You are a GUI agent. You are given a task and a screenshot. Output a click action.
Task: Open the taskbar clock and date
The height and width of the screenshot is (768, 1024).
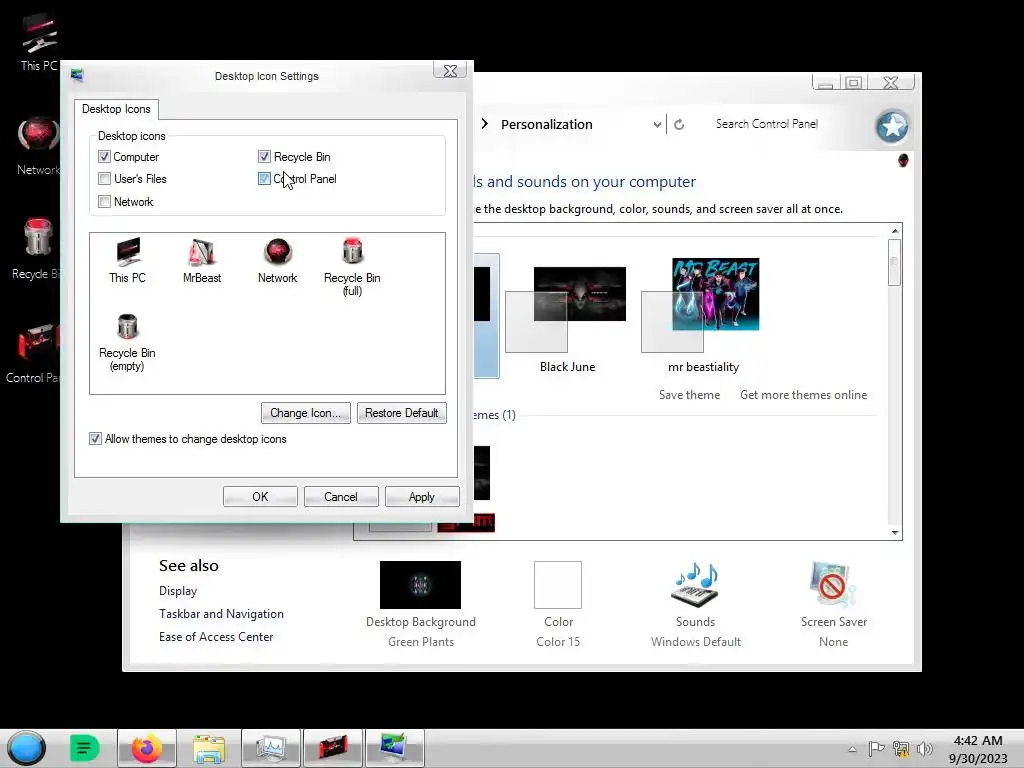(978, 749)
